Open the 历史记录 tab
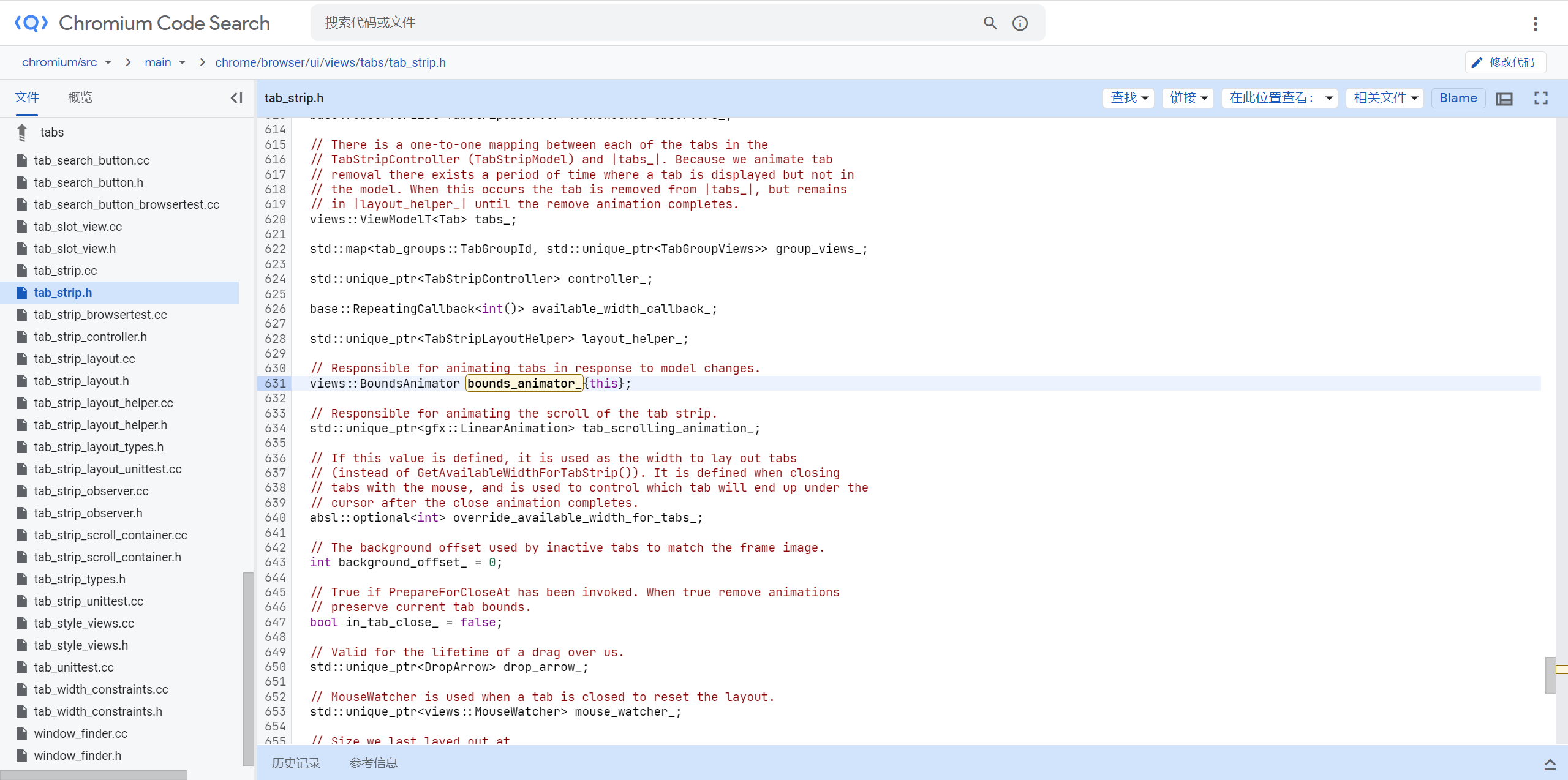Viewport: 1568px width, 780px height. pyautogui.click(x=296, y=763)
